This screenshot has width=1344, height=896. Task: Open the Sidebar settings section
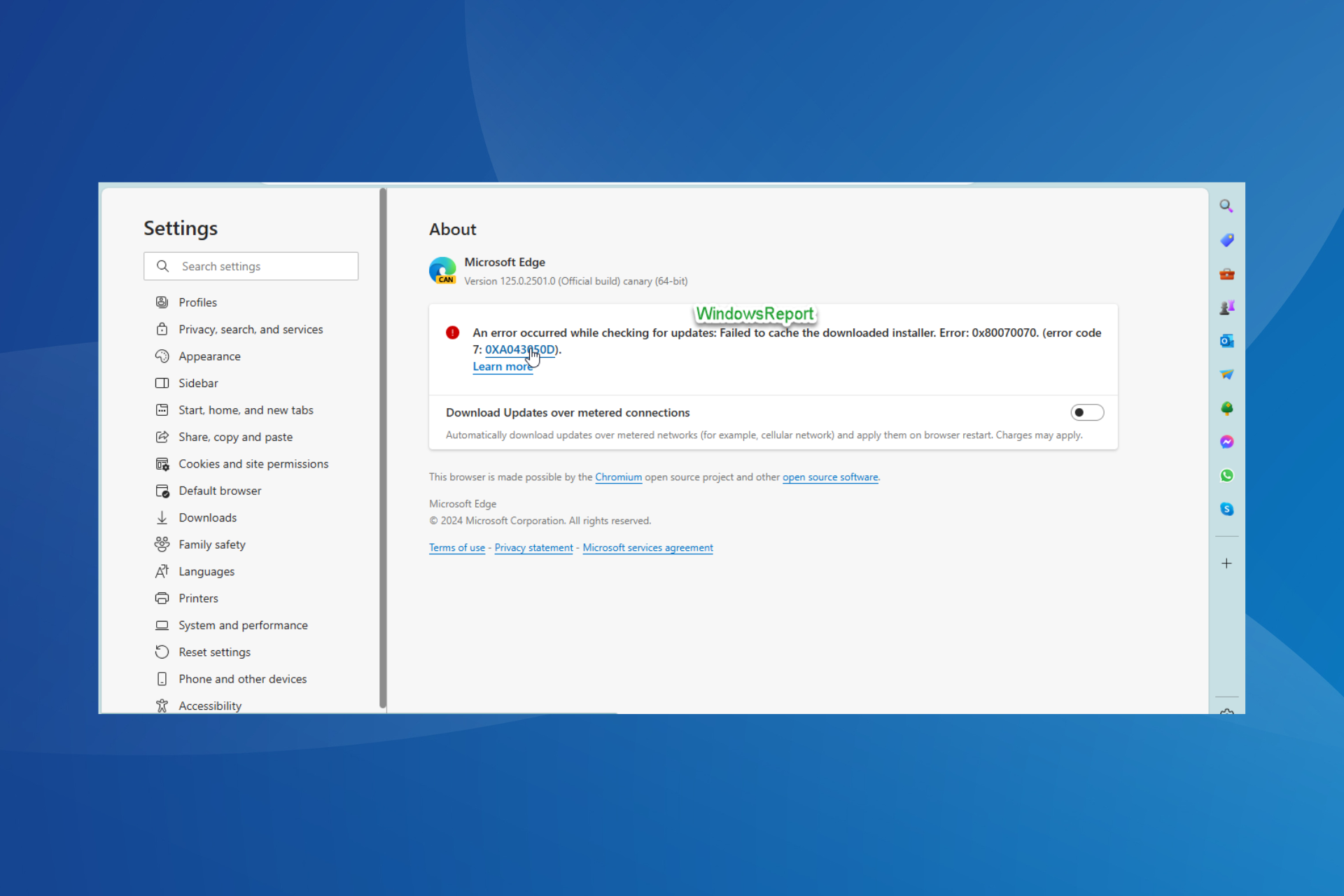pyautogui.click(x=198, y=383)
